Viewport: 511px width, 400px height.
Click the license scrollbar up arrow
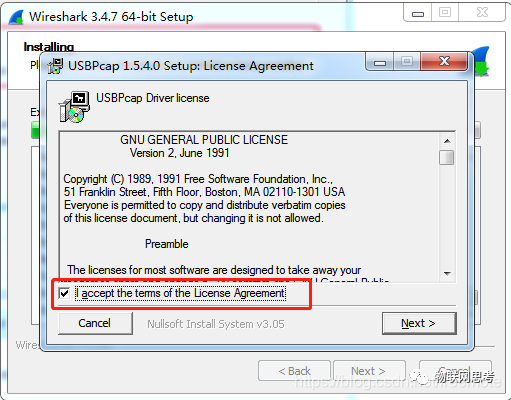click(x=447, y=141)
